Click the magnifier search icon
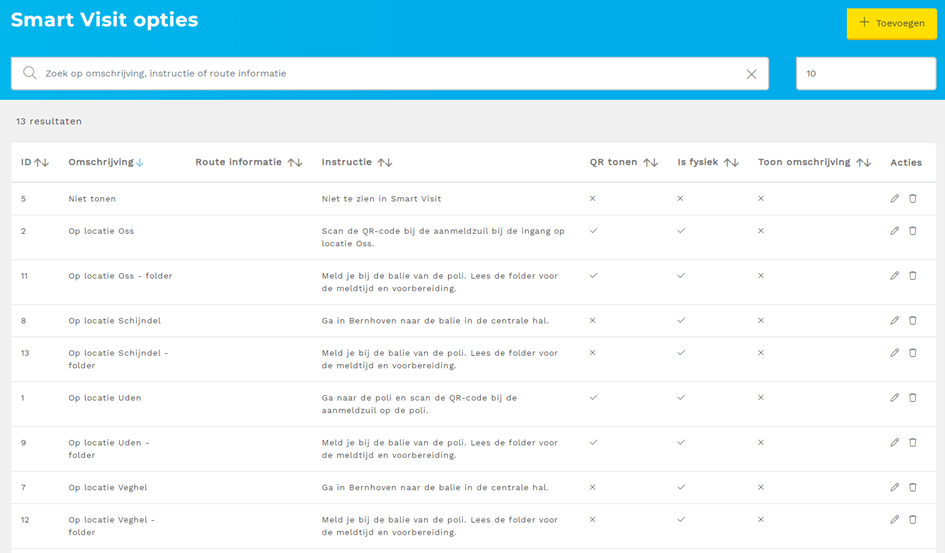Viewport: 945px width, 553px height. coord(30,73)
